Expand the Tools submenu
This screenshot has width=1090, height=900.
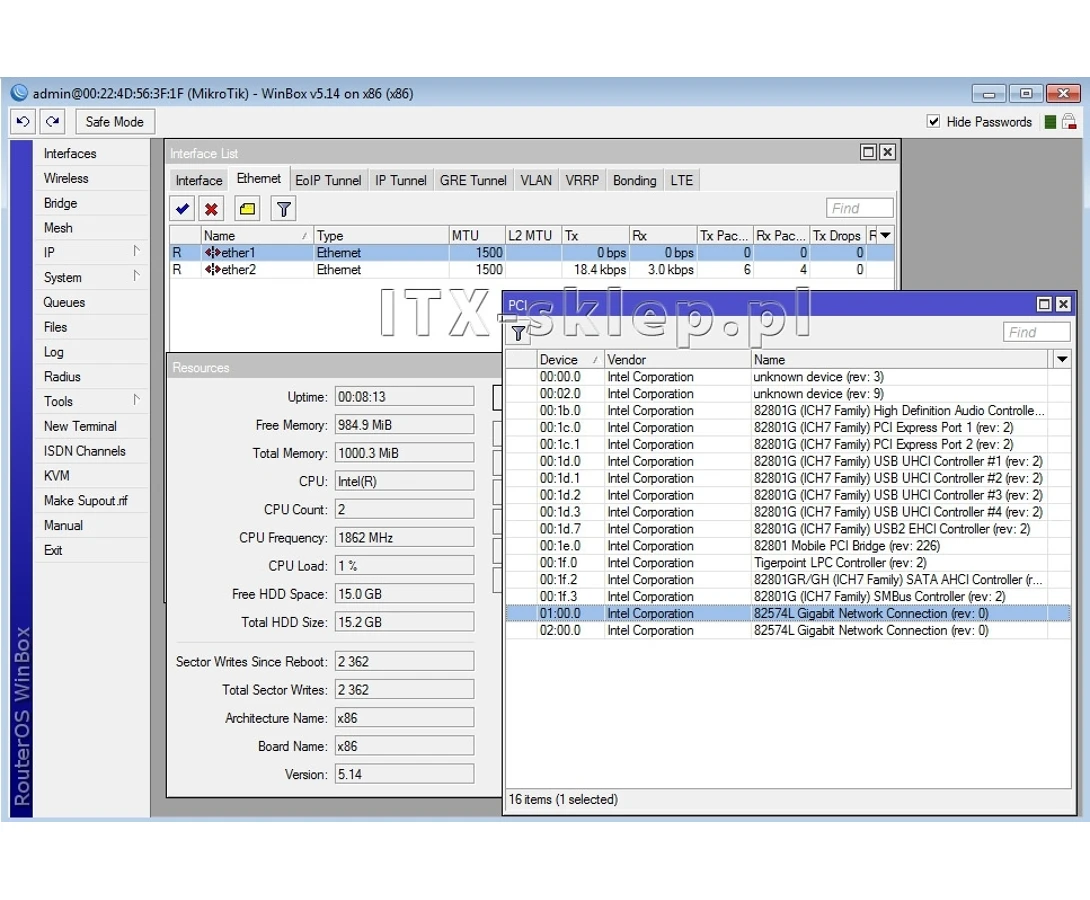tap(136, 400)
